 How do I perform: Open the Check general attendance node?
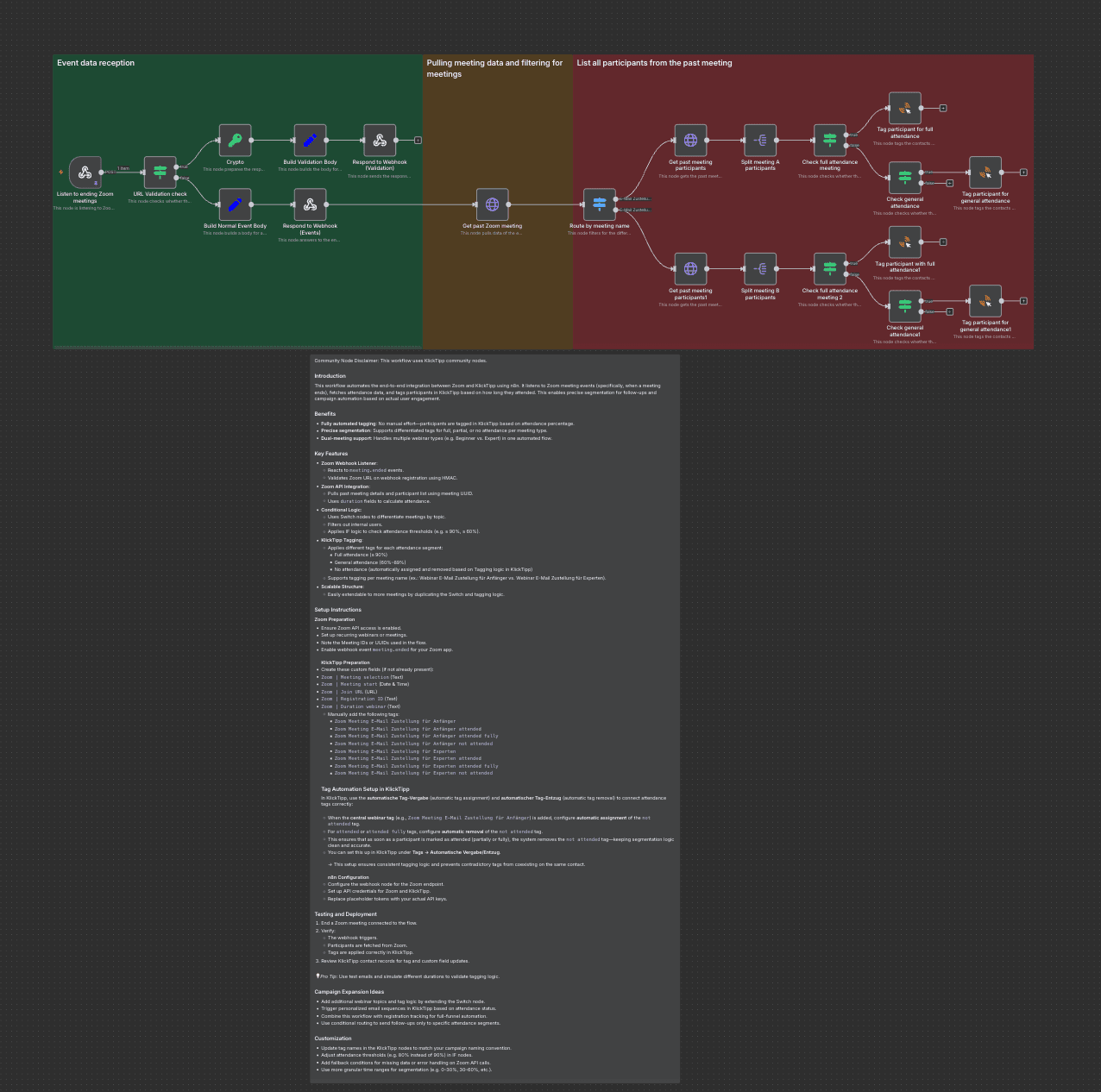[904, 178]
